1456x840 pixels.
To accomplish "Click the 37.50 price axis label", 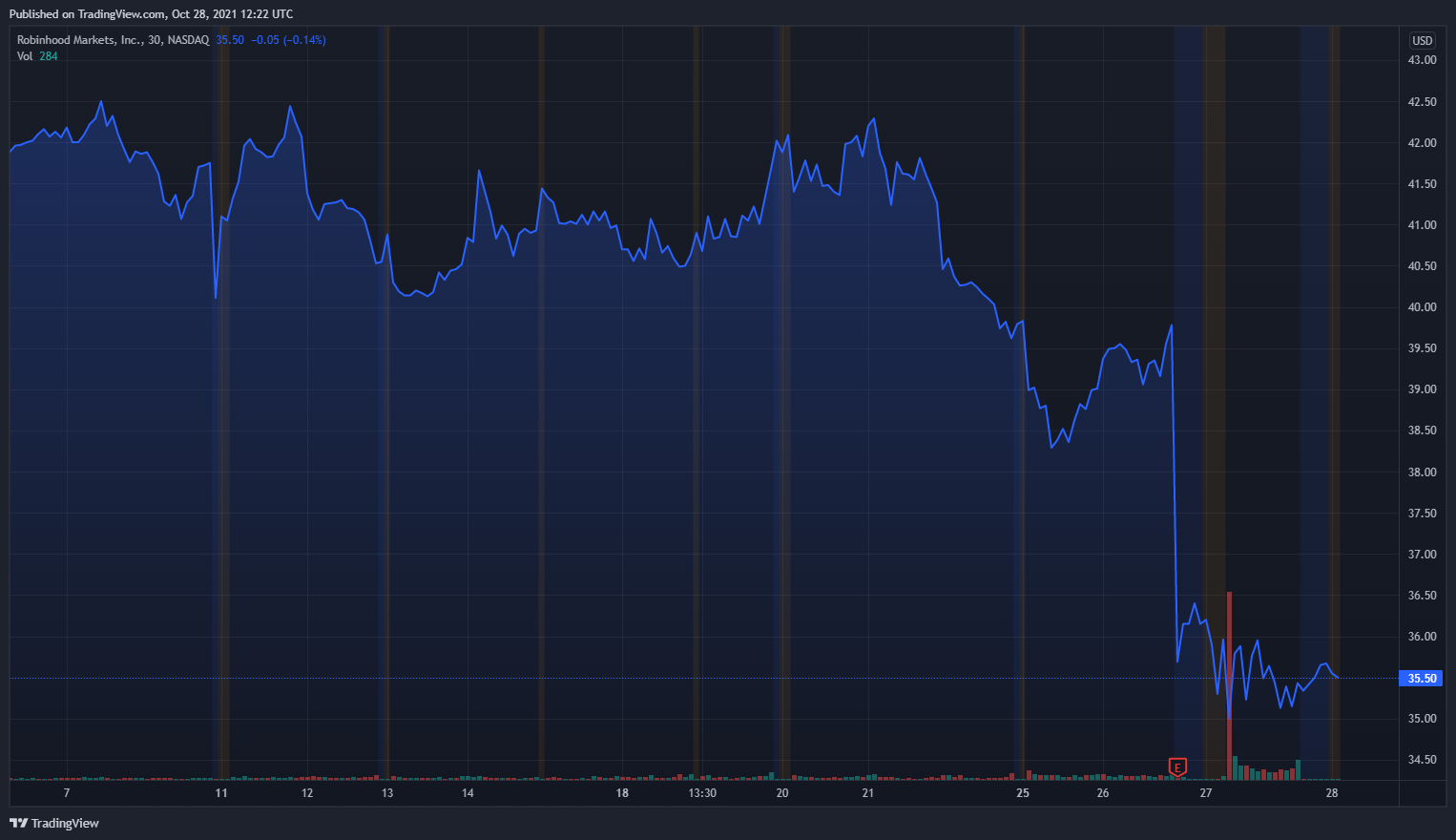I will tap(1423, 514).
